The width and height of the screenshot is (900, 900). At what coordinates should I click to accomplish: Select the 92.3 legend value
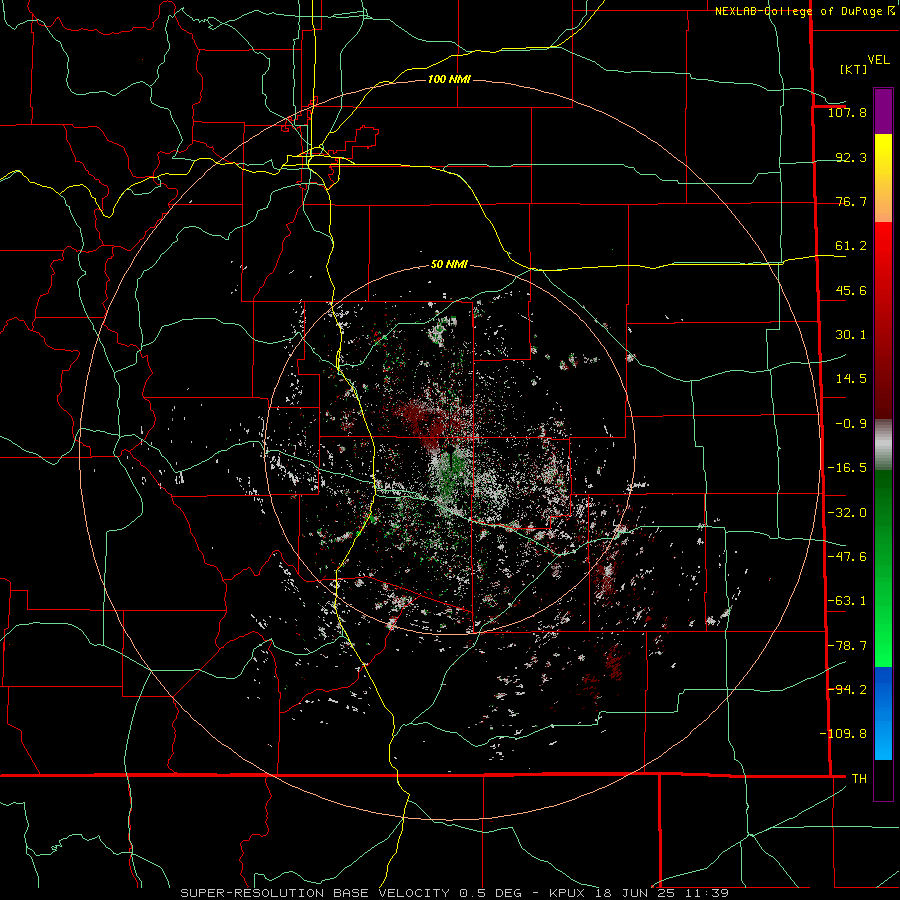tap(851, 157)
